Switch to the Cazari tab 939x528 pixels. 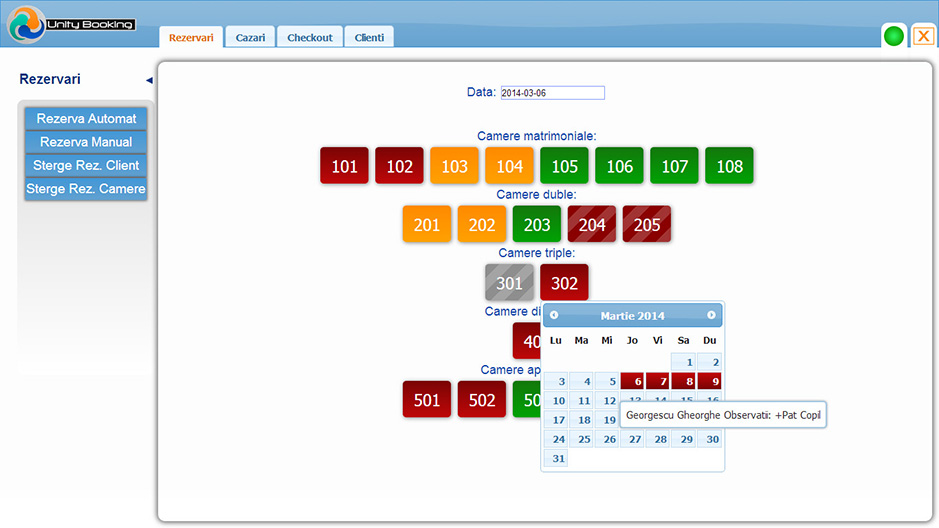(250, 37)
